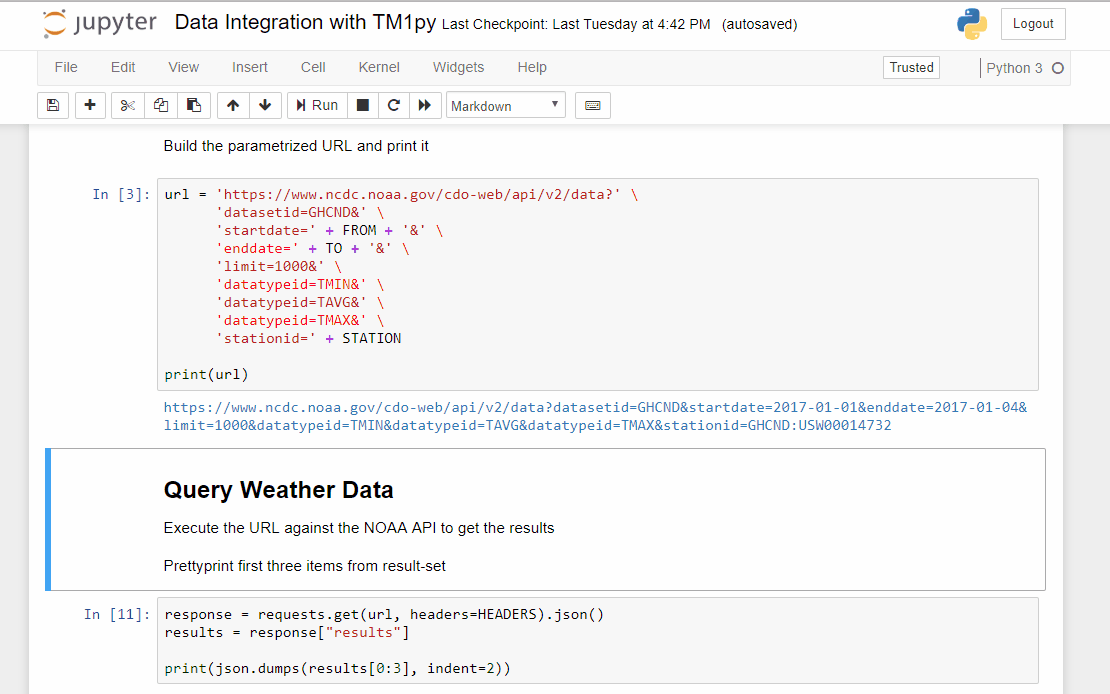Click the Logout button
This screenshot has width=1110, height=694.
[x=1033, y=24]
